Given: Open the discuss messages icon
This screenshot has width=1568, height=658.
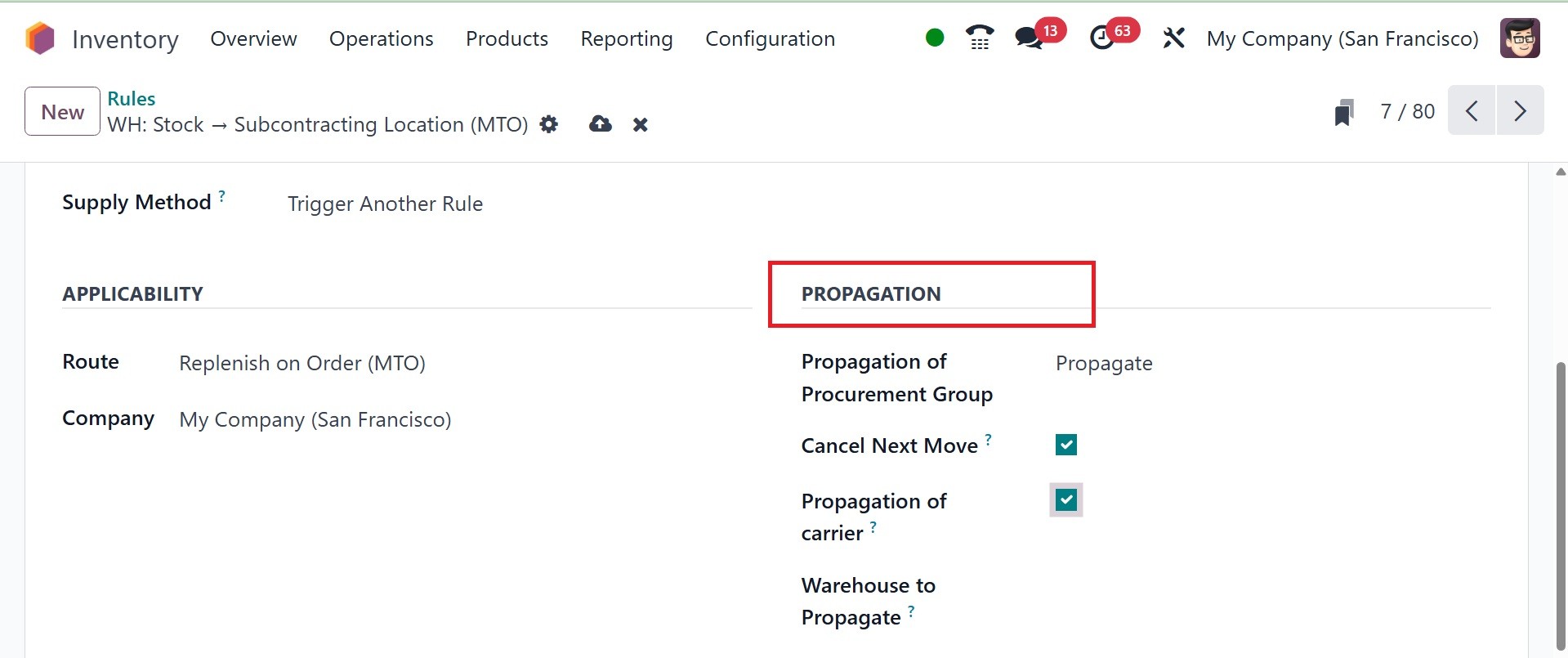Looking at the screenshot, I should 1029,38.
